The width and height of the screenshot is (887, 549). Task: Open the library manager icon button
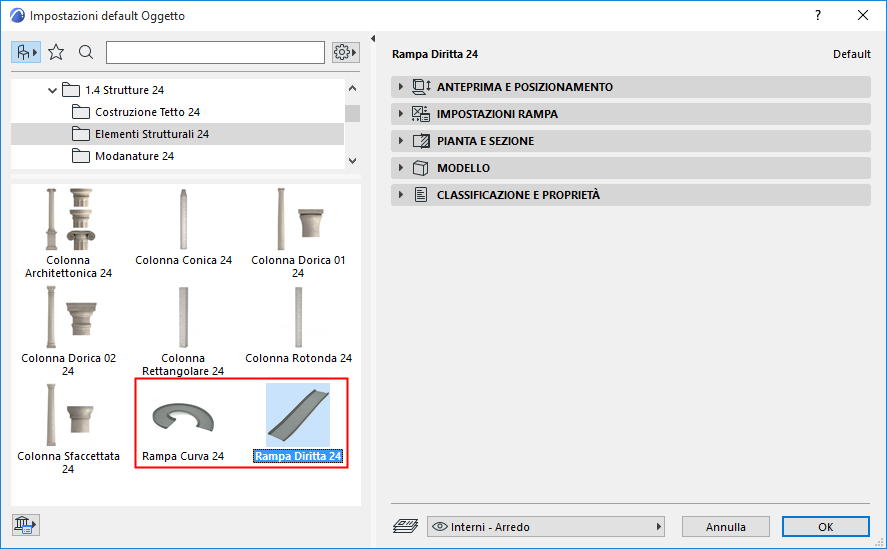pos(25,525)
